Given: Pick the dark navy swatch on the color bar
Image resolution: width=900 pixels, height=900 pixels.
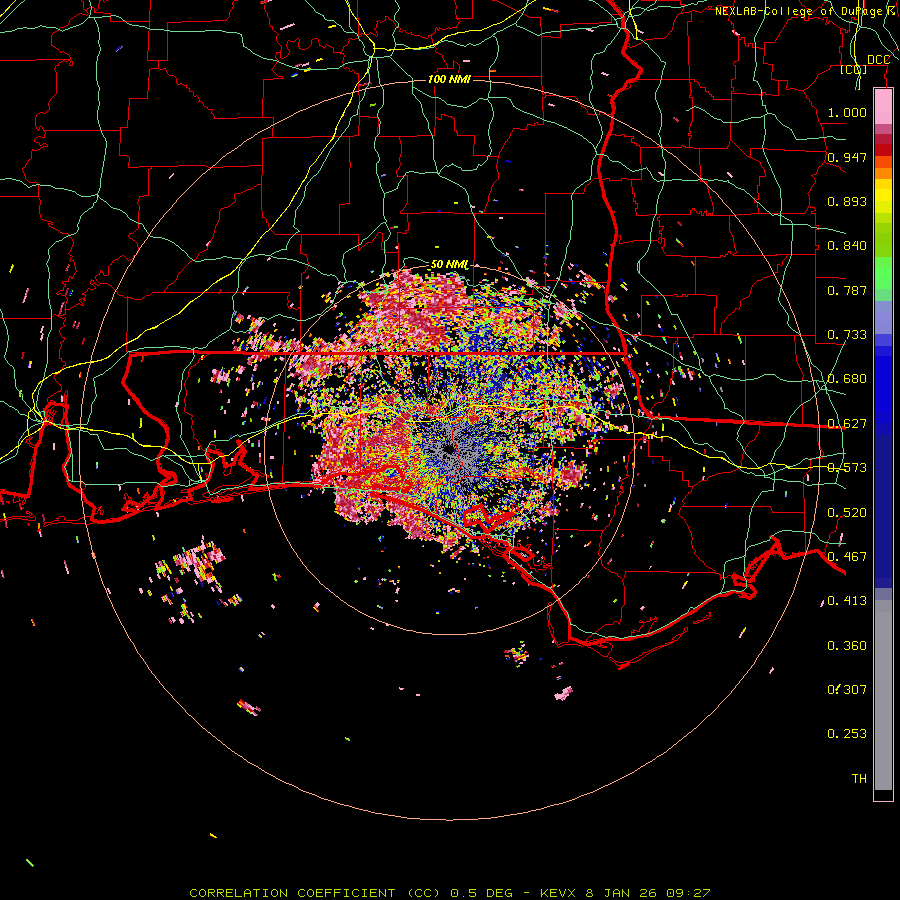Looking at the screenshot, I should point(883,511).
